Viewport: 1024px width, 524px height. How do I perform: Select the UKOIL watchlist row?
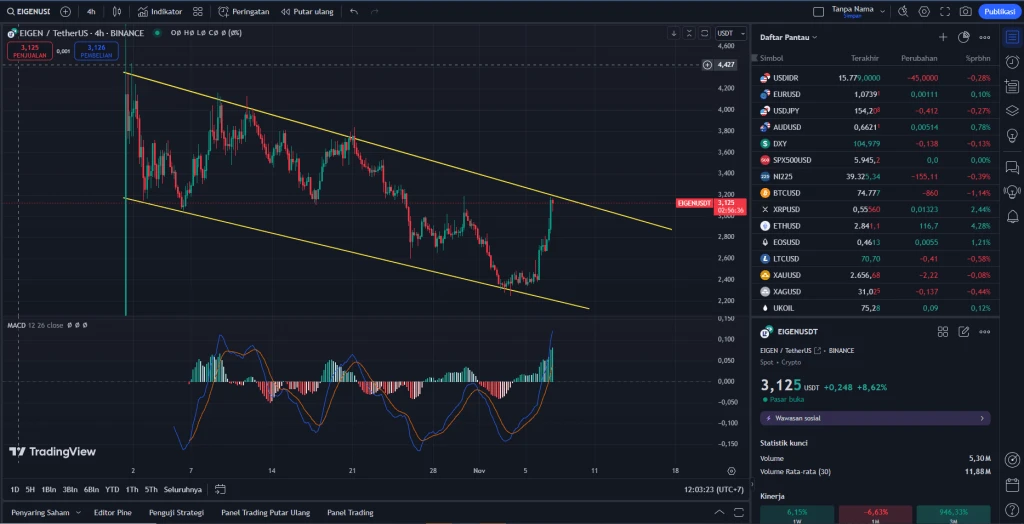click(875, 308)
